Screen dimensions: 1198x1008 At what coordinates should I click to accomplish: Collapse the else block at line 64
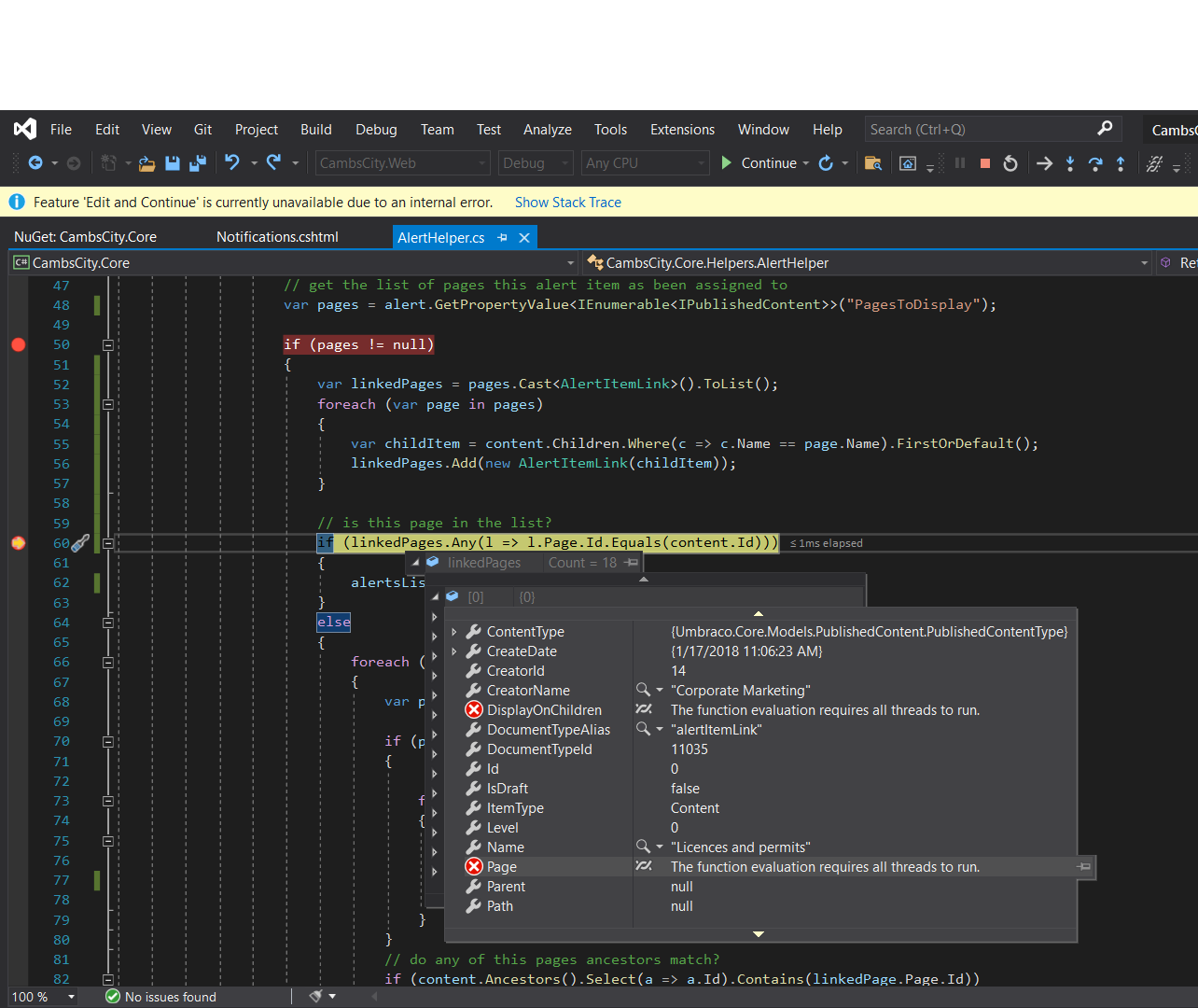pos(108,623)
